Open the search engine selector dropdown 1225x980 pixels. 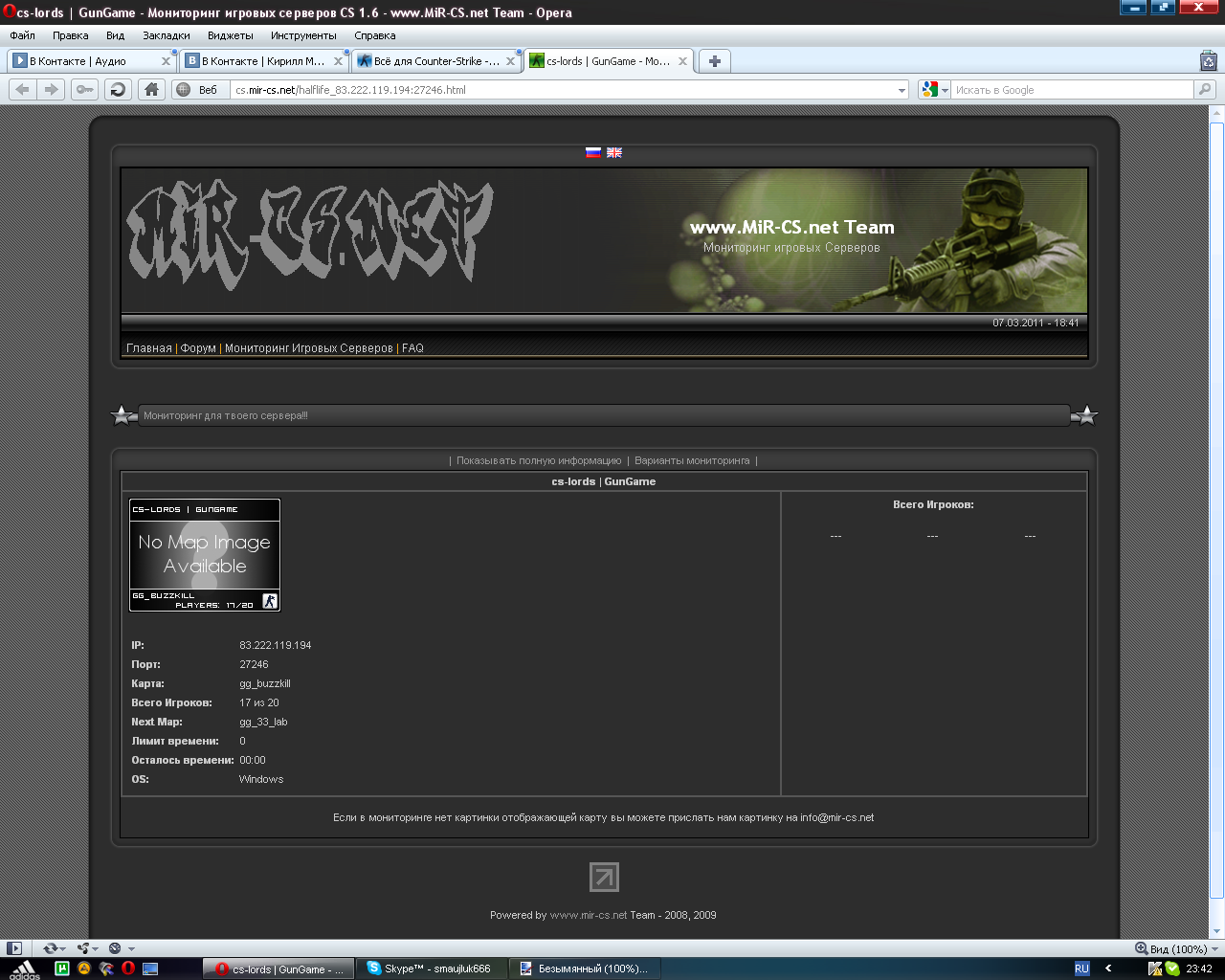coord(945,90)
